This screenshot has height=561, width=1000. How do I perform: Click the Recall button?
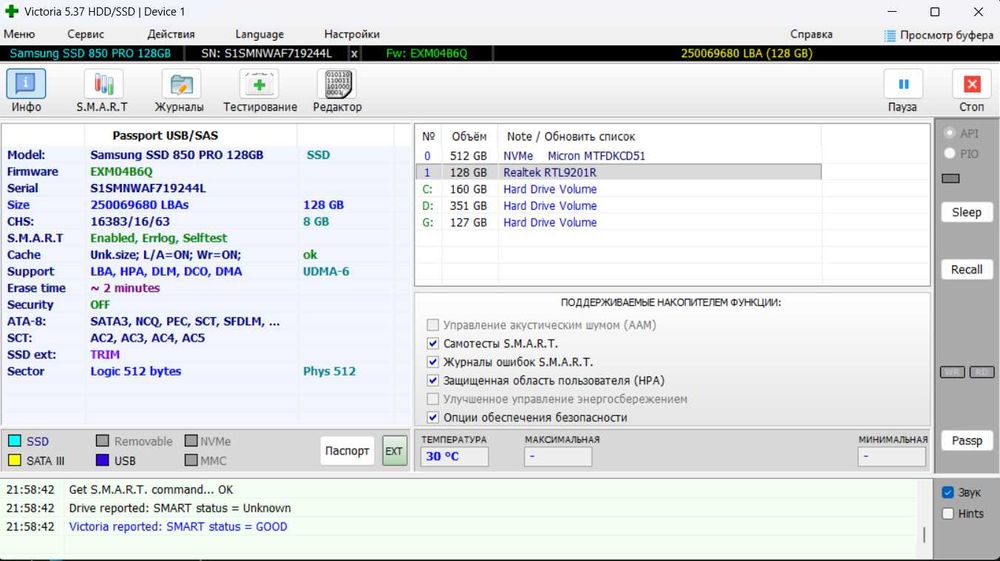[966, 269]
